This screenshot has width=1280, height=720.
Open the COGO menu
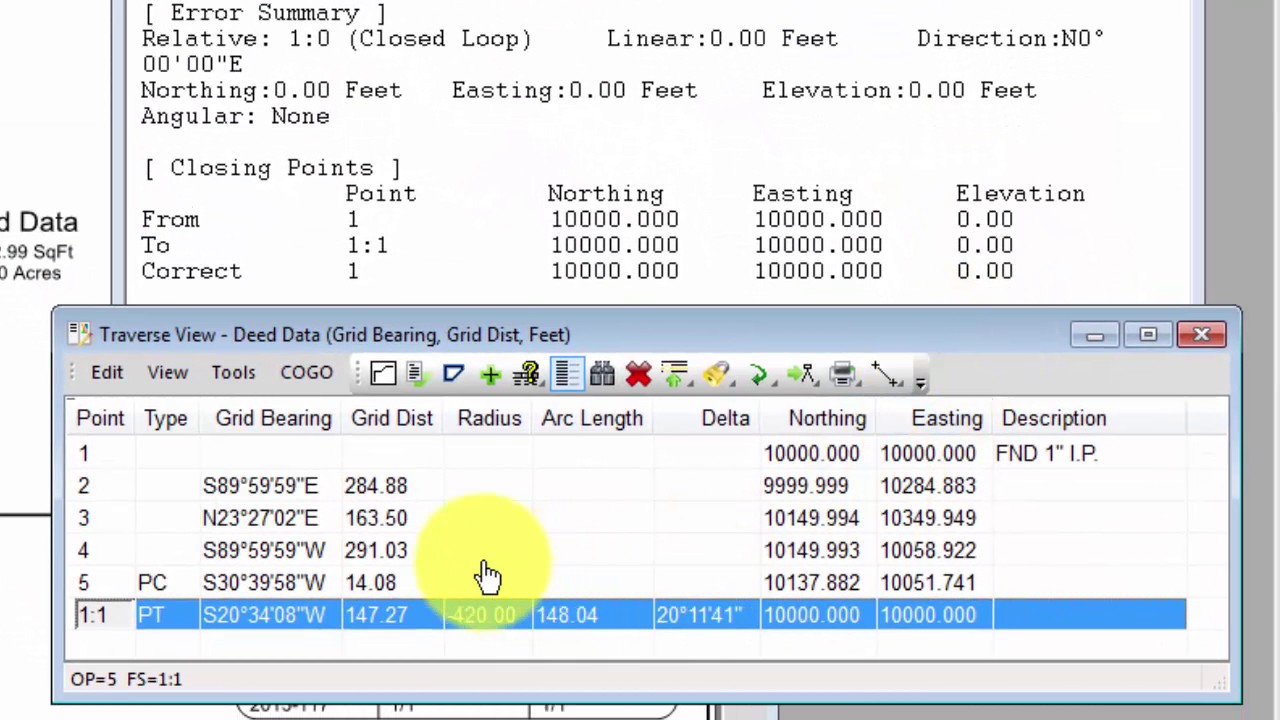306,372
